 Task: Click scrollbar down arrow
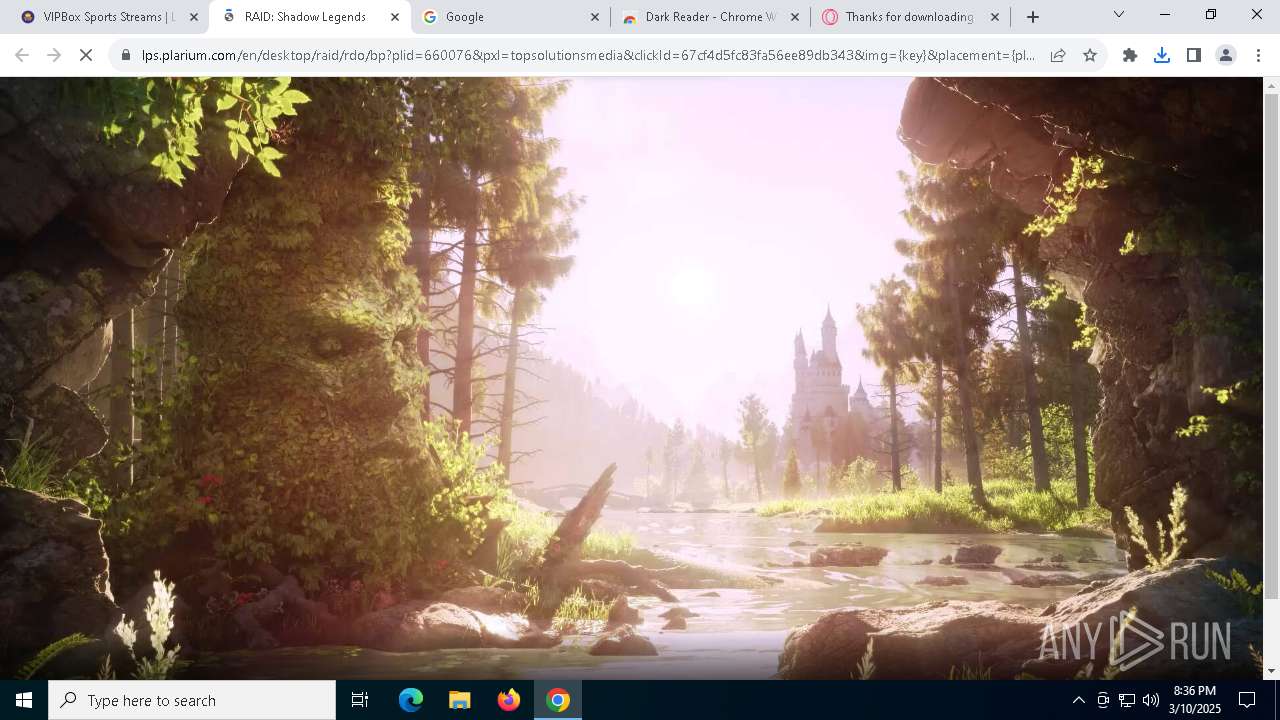click(x=1272, y=671)
